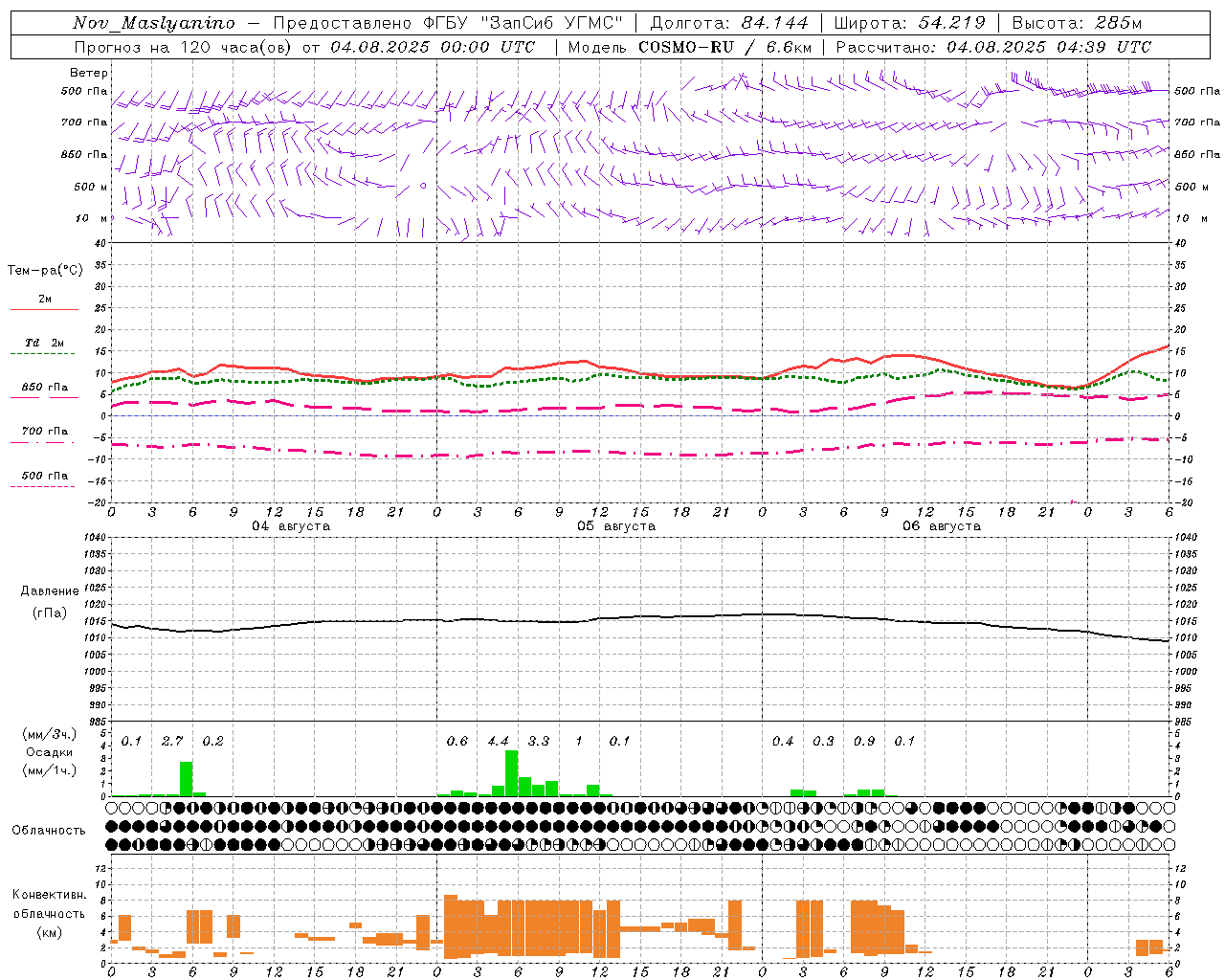Screen dimensions: 1225x980
Task: Click the precipitation value 0.2
Action: tap(212, 741)
